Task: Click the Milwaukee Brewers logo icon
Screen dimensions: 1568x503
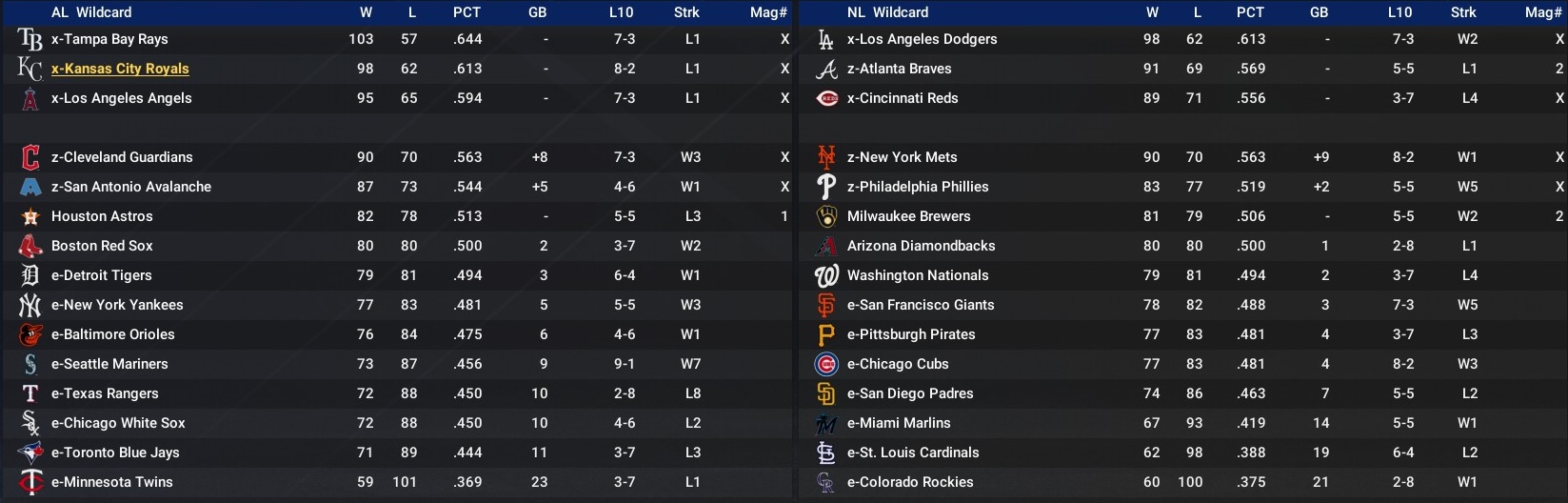Action: [826, 216]
